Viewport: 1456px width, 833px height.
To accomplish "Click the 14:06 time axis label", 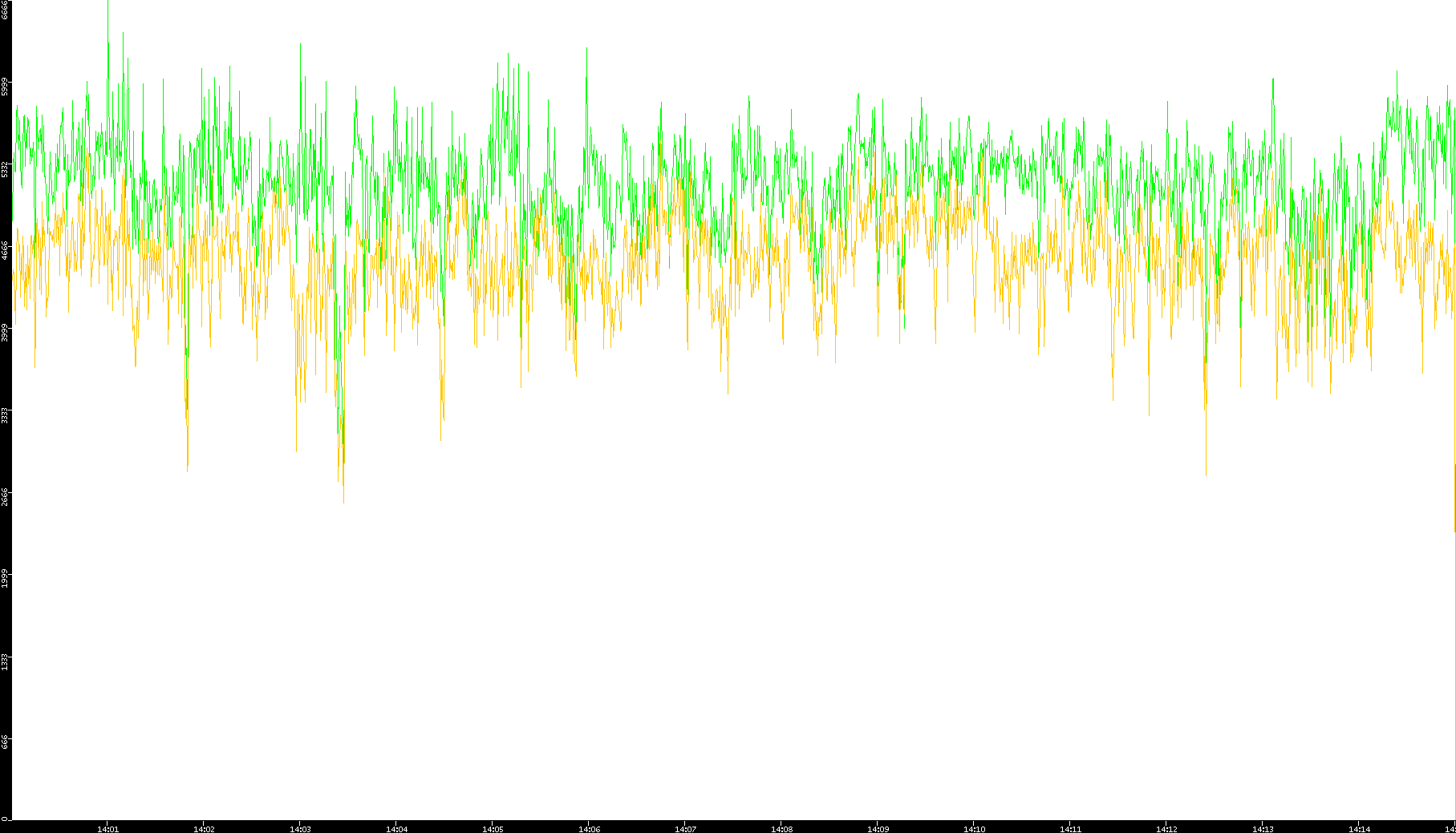I will coord(589,829).
